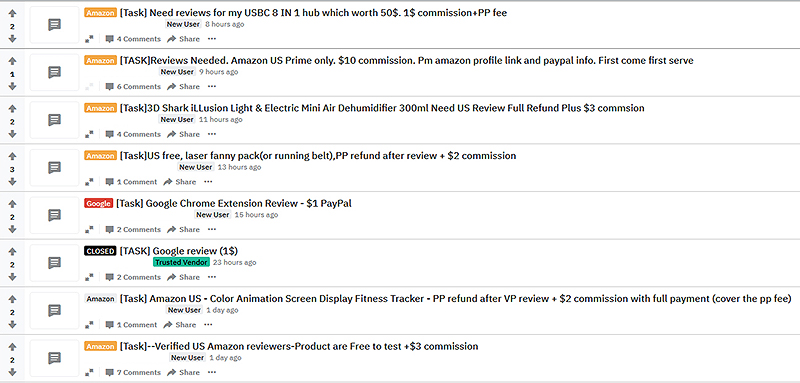Click the green Trusted Vendor badge
Screen dimensions: 800x383
pos(181,262)
